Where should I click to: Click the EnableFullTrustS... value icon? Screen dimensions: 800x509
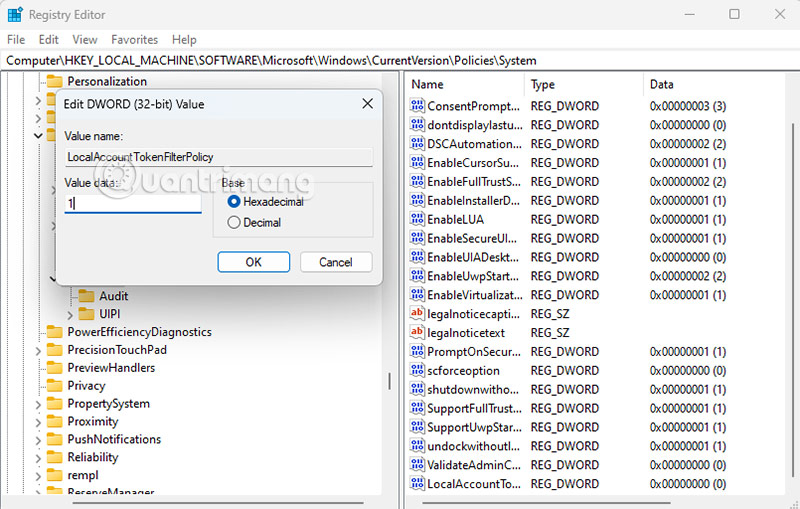click(417, 181)
